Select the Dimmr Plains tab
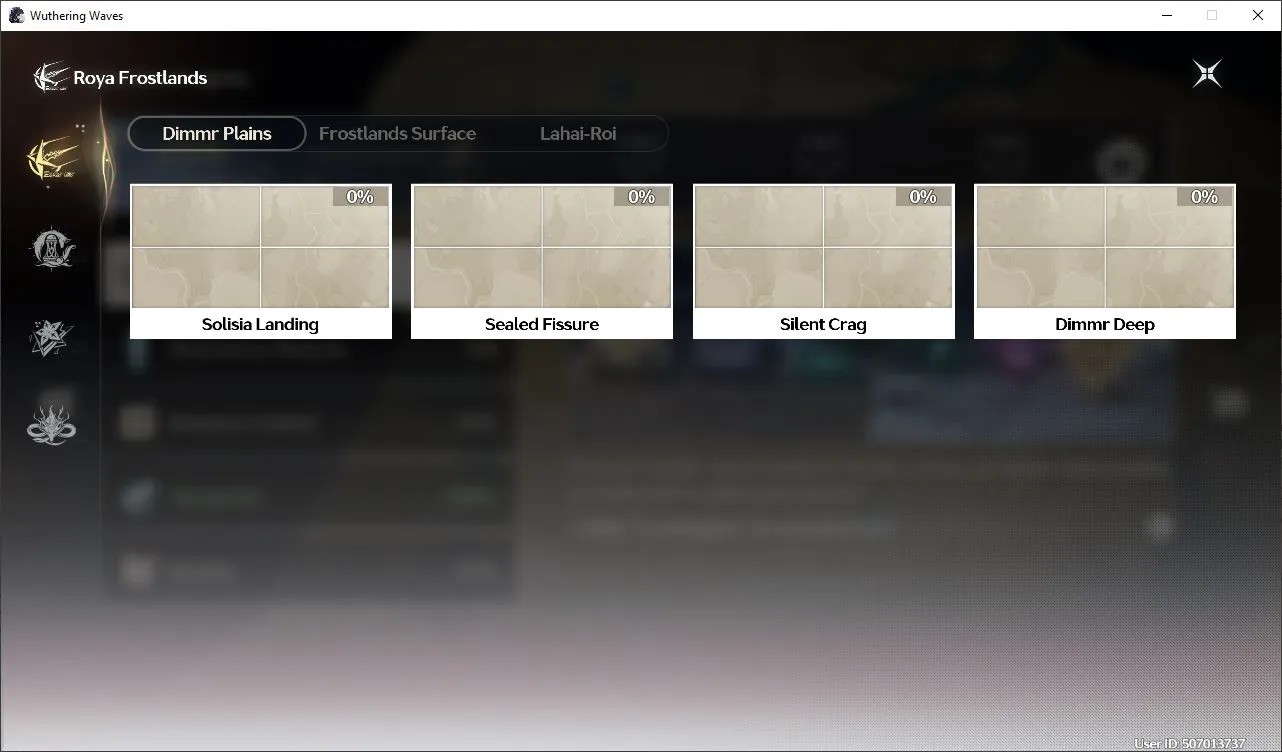This screenshot has height=752, width=1282. click(x=217, y=133)
